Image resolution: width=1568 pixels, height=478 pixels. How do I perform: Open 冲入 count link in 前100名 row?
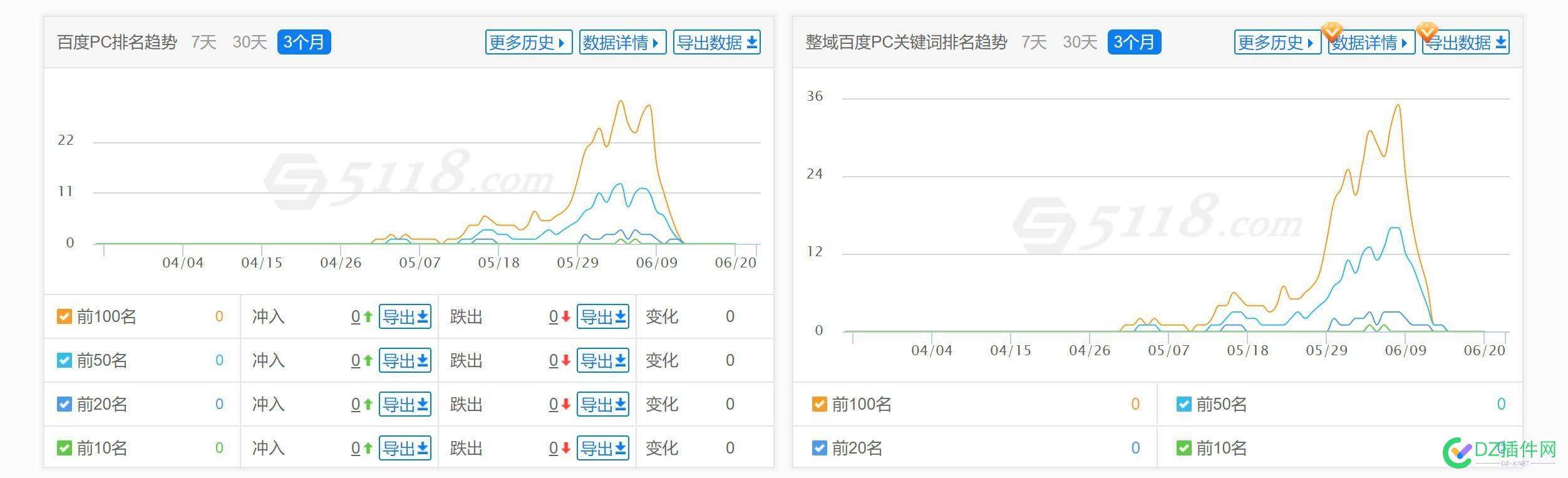[356, 317]
